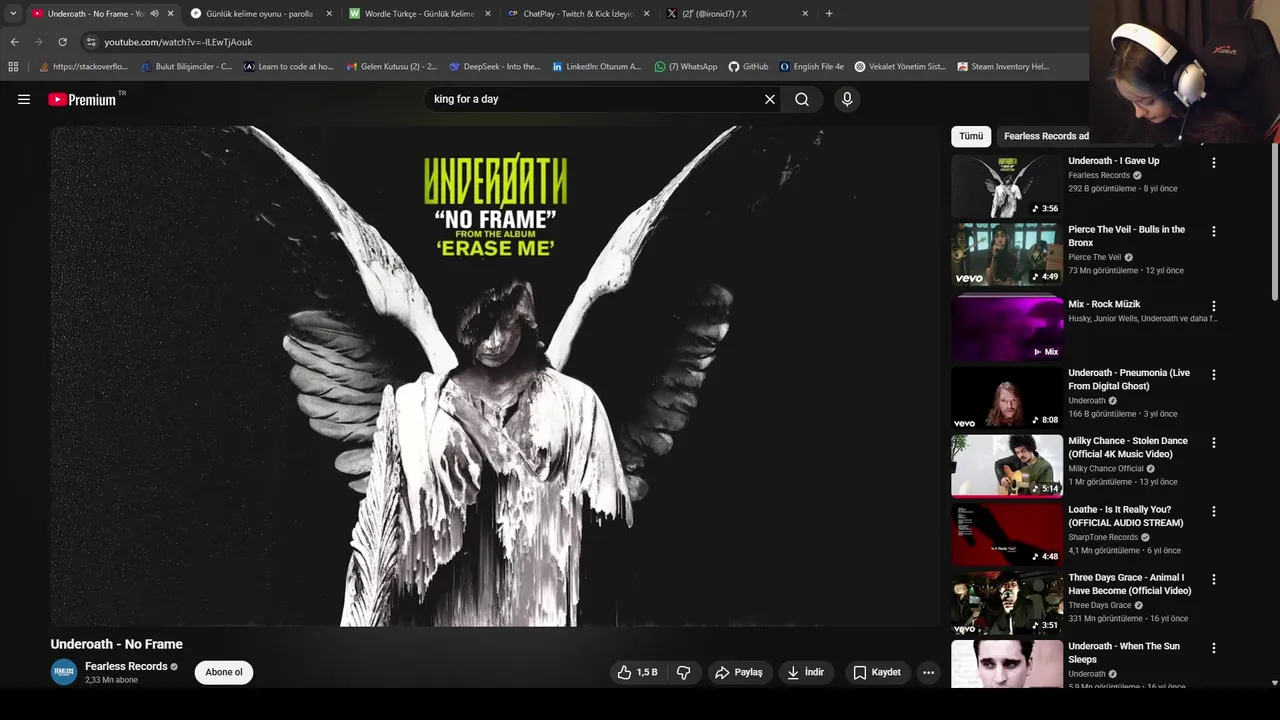The image size is (1280, 720).
Task: Open DeepSeek bookmark
Action: pyautogui.click(x=494, y=67)
